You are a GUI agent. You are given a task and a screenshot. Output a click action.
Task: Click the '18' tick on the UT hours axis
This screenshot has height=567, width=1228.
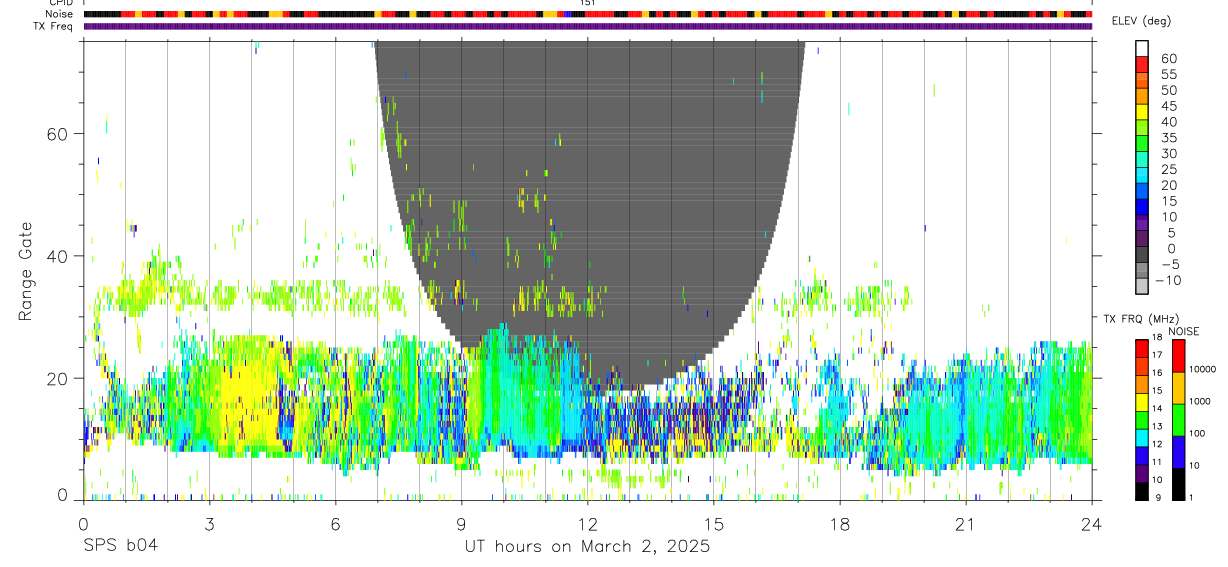pyautogui.click(x=840, y=523)
